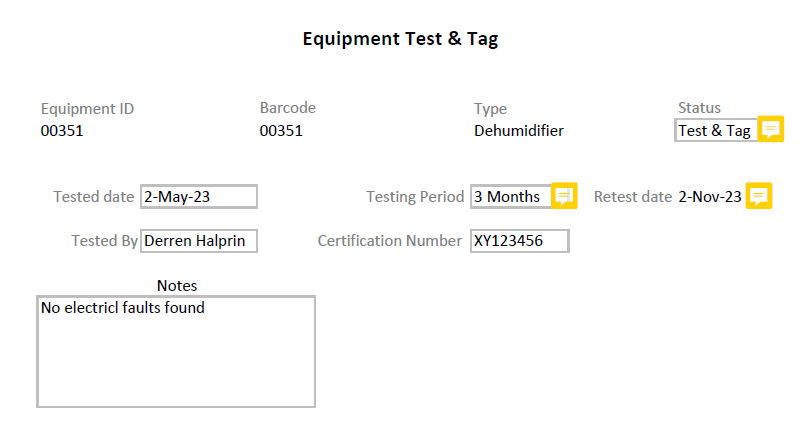802x432 pixels.
Task: Click the comment icon beside the Status field
Action: [770, 130]
